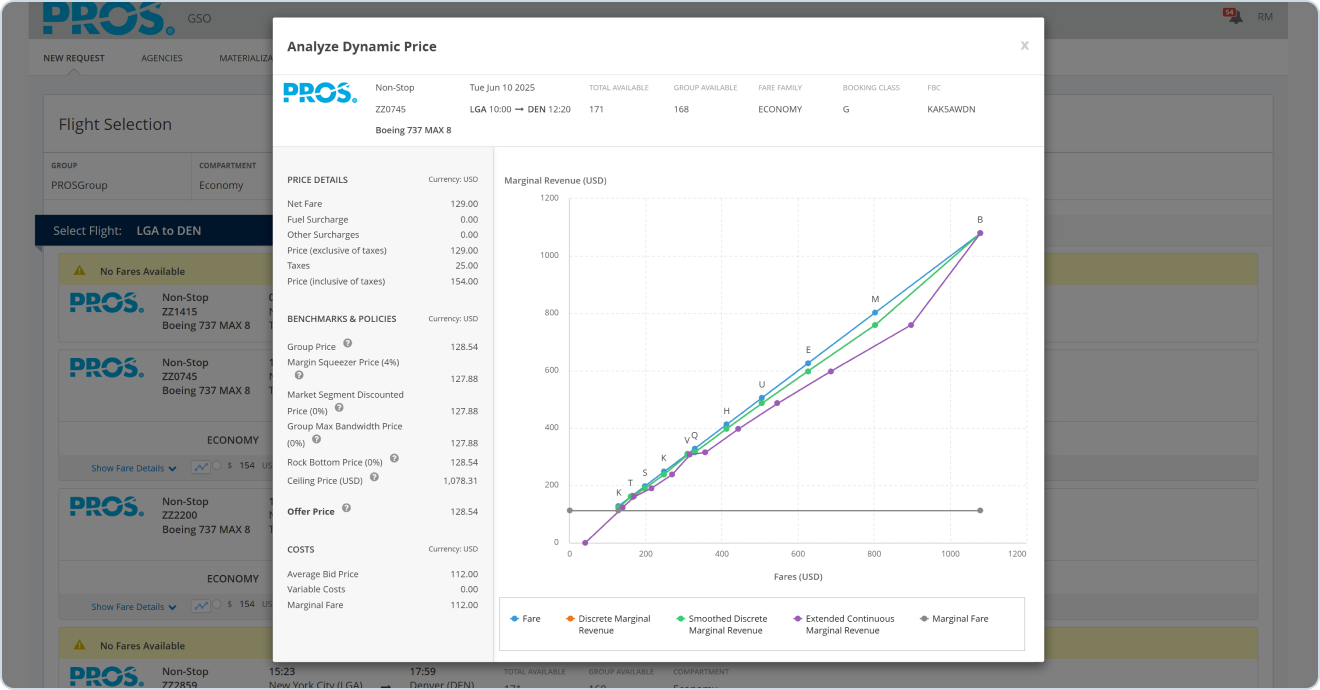Open the New Request tab
The width and height of the screenshot is (1320, 690).
(x=74, y=58)
